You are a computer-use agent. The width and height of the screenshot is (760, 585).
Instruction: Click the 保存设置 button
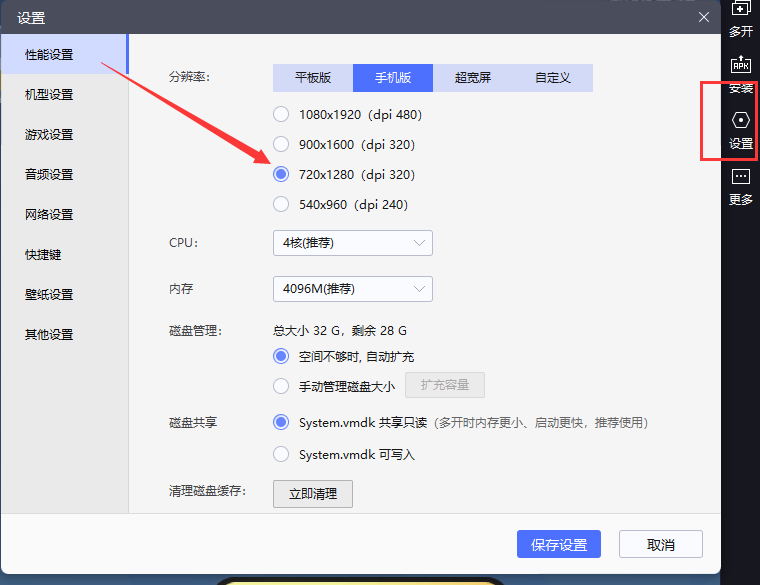(558, 545)
